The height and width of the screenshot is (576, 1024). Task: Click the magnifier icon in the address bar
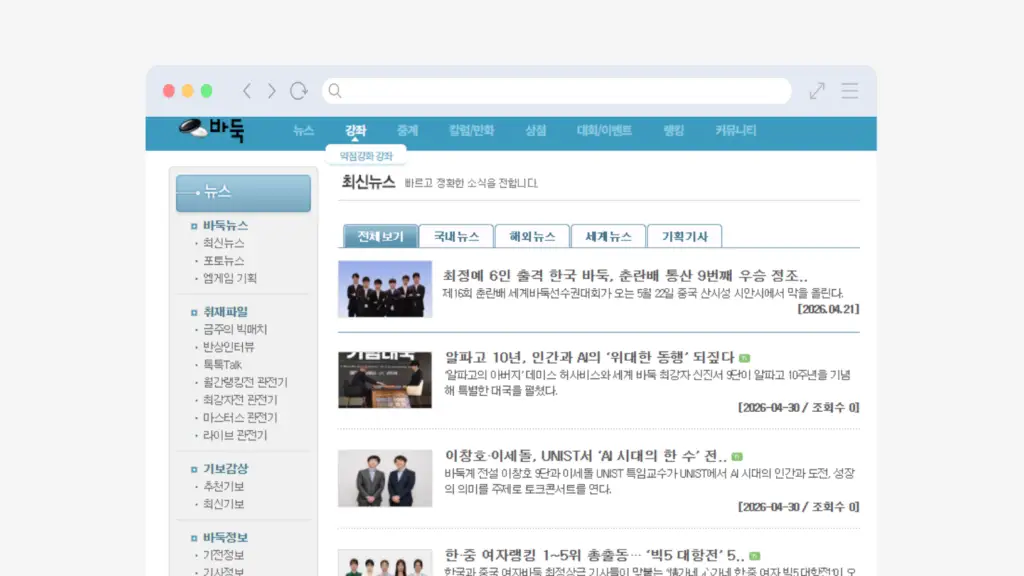335,91
